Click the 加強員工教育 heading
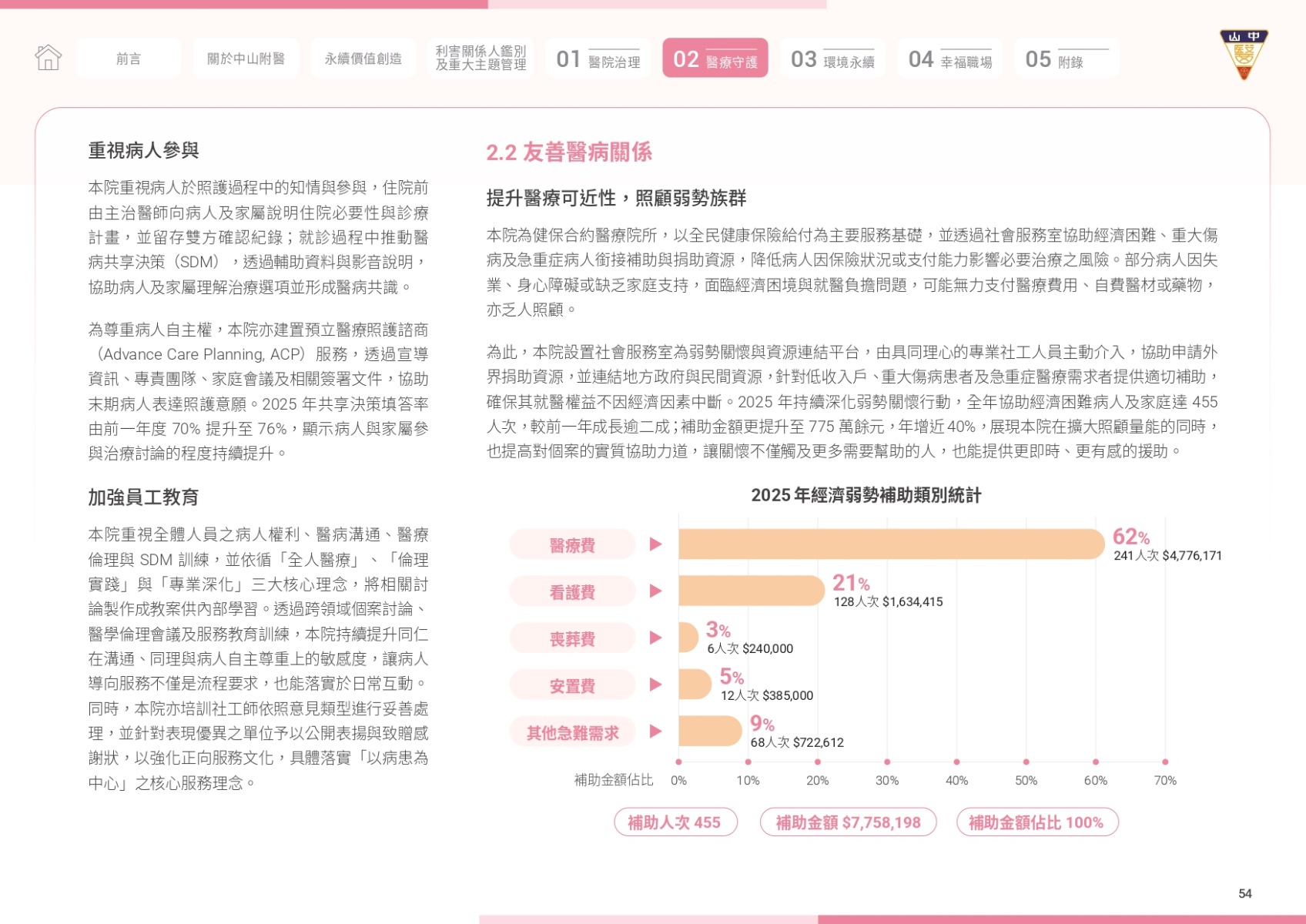The width and height of the screenshot is (1306, 924). click(144, 497)
